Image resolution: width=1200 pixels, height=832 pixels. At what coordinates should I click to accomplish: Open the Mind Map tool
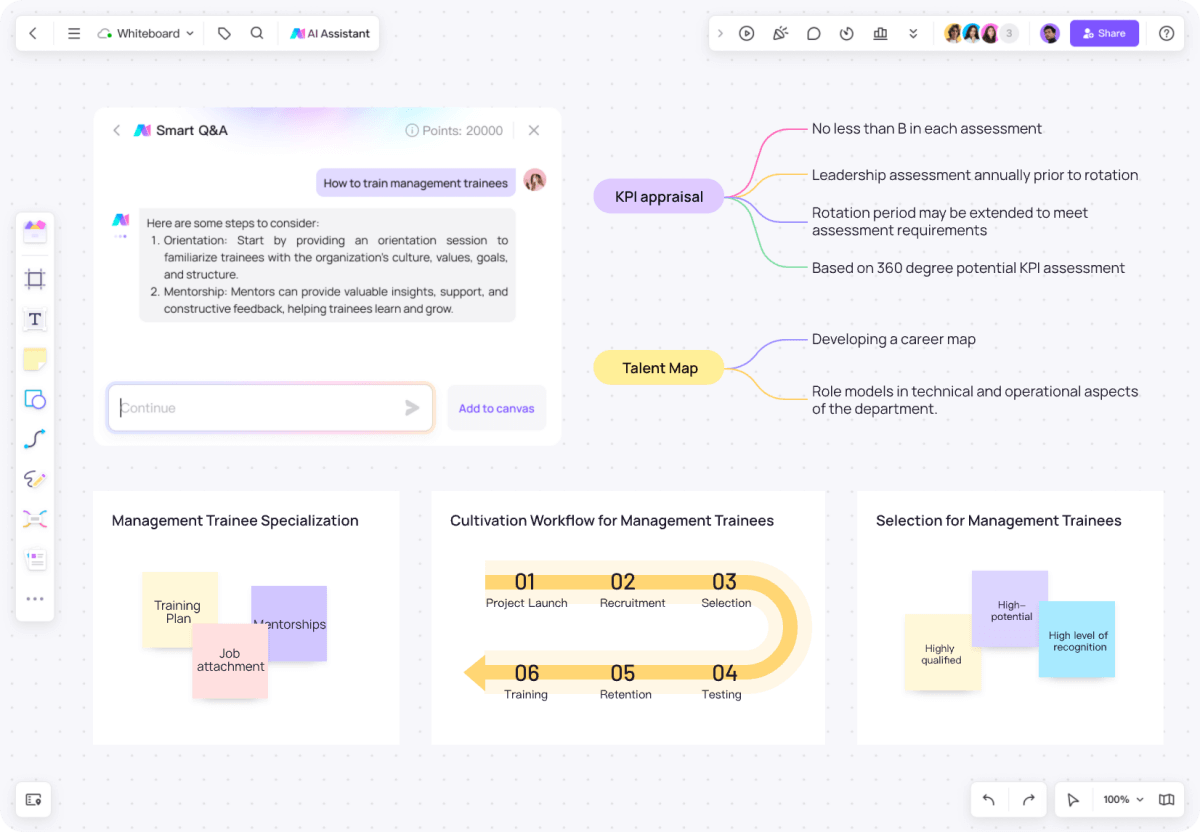click(x=34, y=519)
